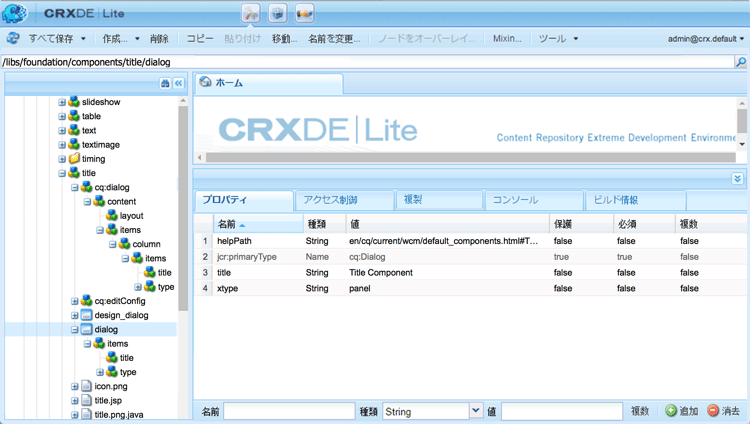The image size is (750, 424).
Task: Expand the design_dialog tree node
Action: (75, 315)
